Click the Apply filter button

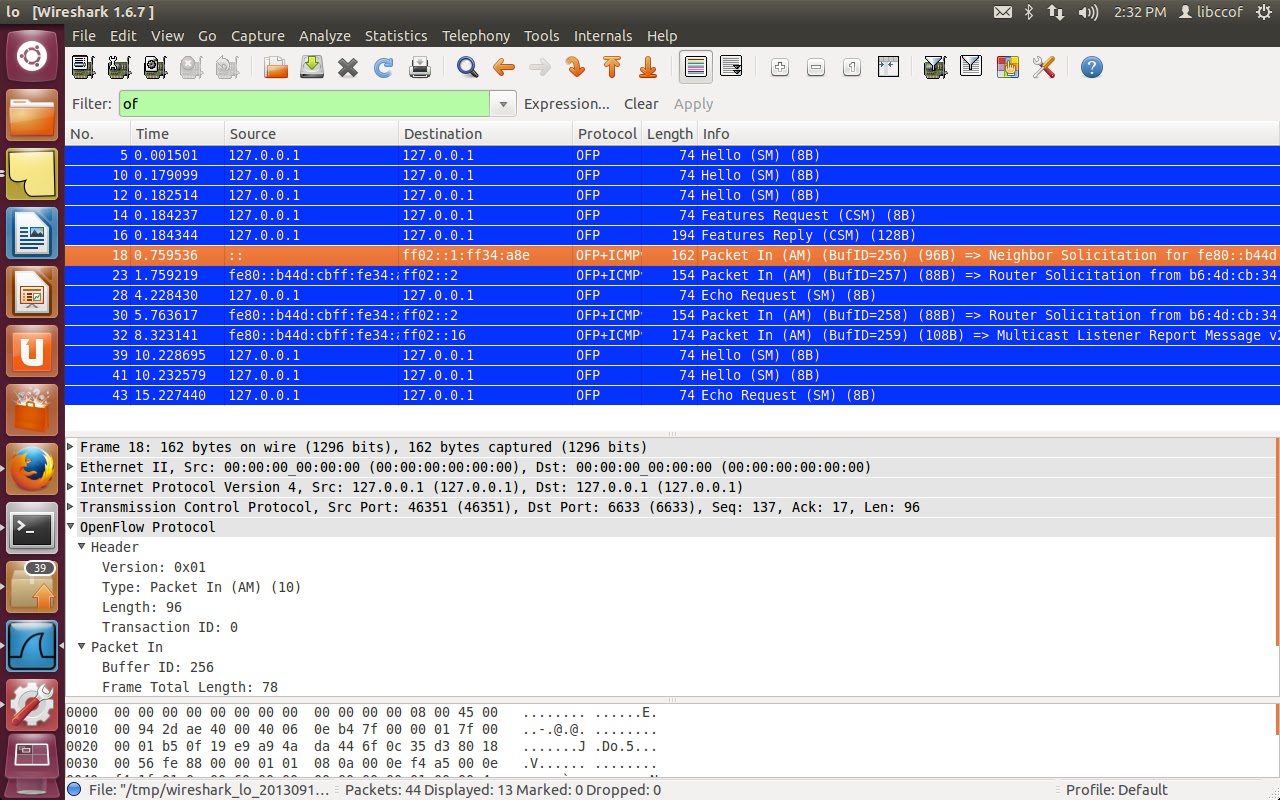693,104
